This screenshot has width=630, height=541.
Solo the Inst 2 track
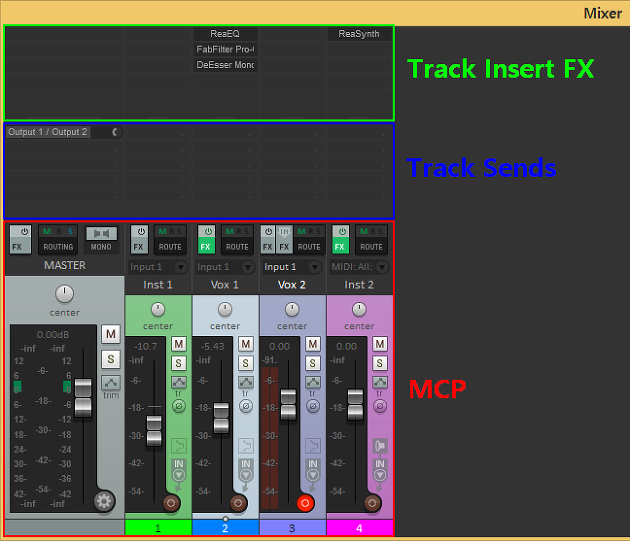pos(380,363)
